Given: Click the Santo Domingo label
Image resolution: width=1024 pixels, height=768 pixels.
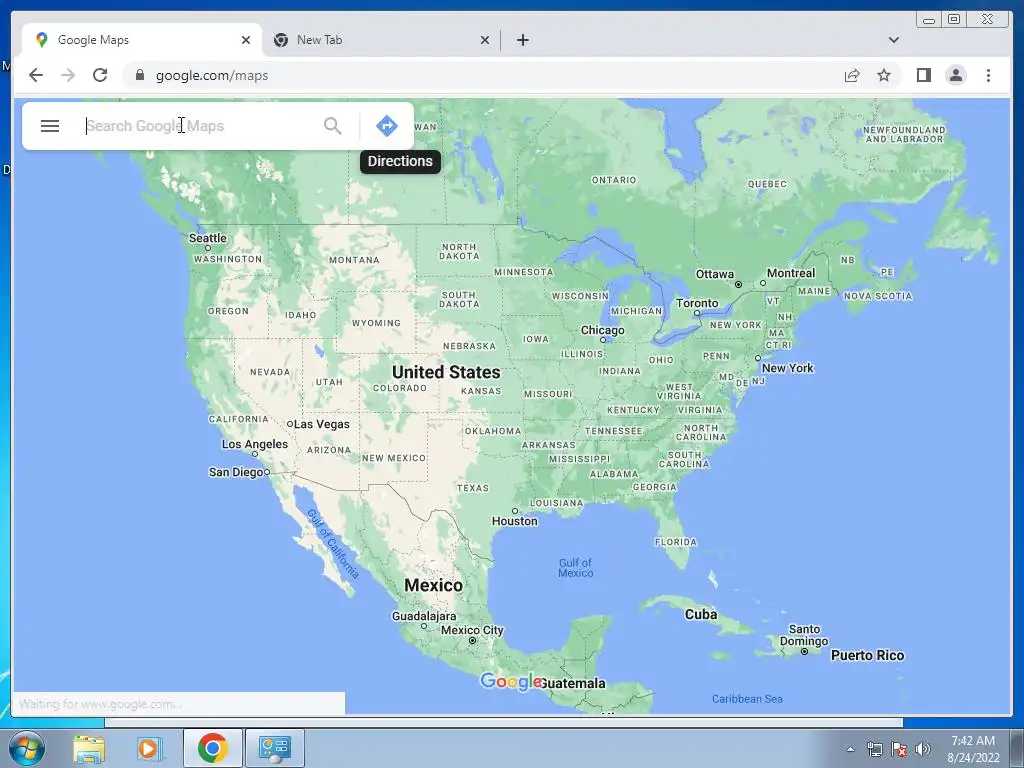Looking at the screenshot, I should (x=804, y=635).
